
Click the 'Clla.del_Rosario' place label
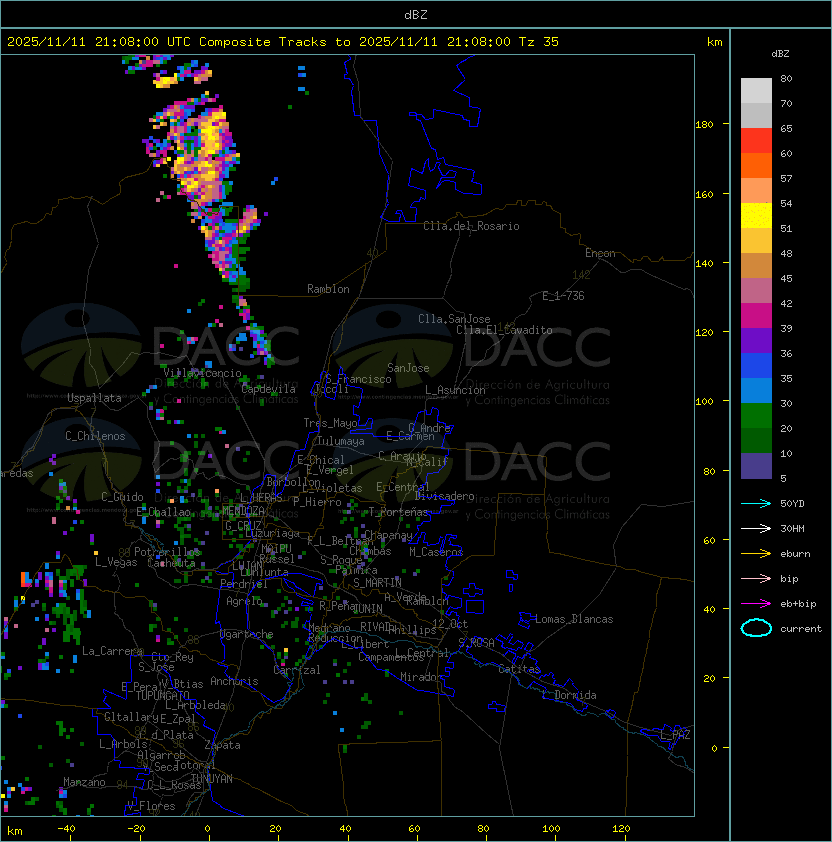[x=471, y=226]
